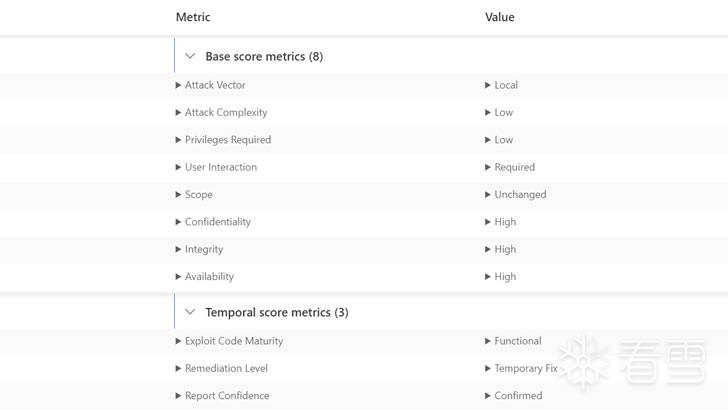Viewport: 728px width, 414px height.
Task: Open the Required value details arrow
Action: click(x=488, y=167)
